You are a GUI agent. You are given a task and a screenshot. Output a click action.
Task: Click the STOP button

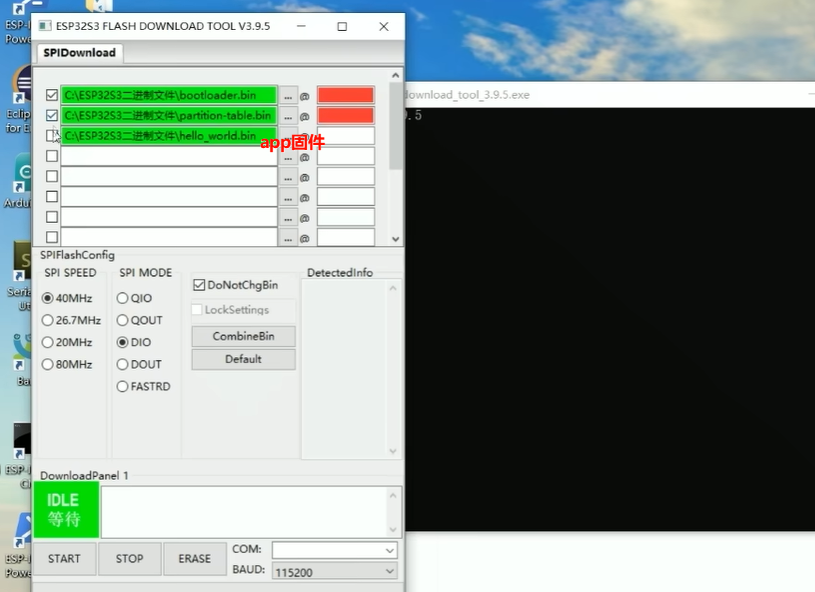click(129, 559)
